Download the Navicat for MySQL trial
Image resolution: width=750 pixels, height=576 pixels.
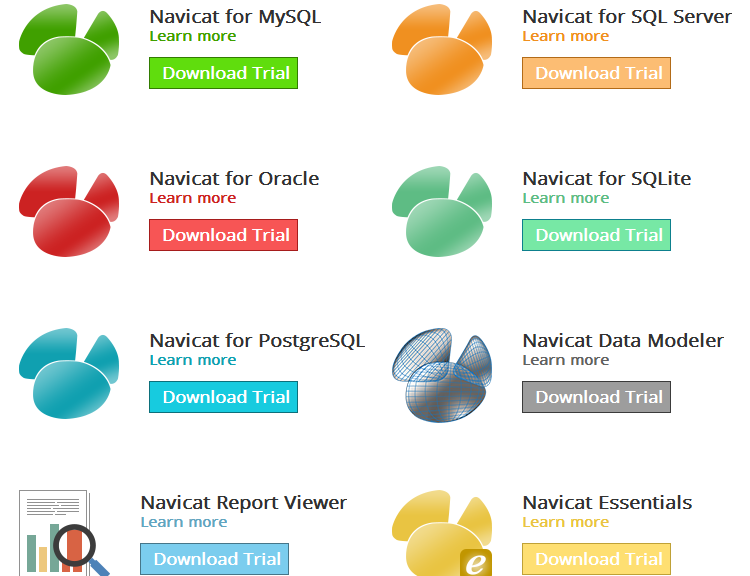(223, 73)
